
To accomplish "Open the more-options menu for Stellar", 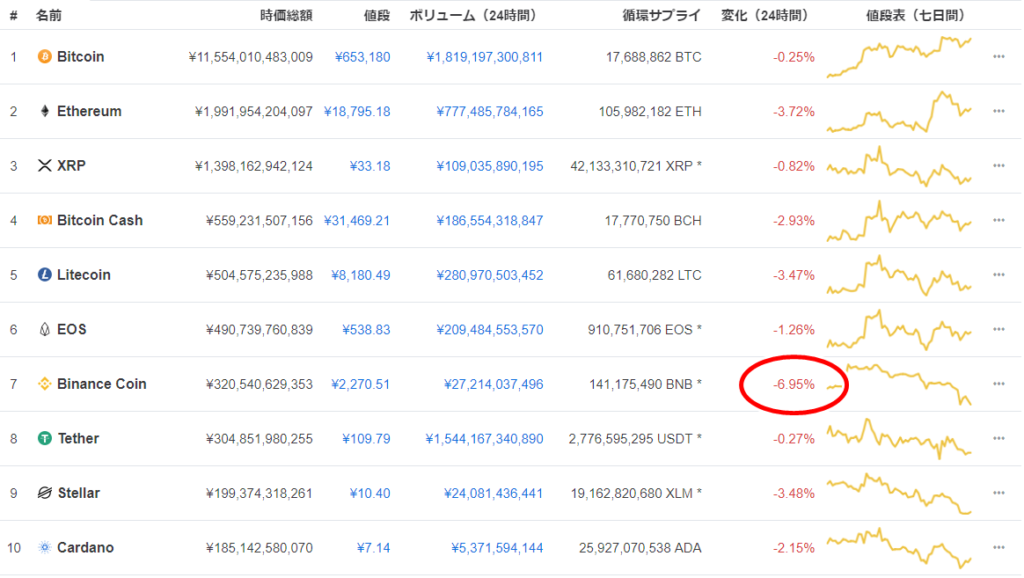I will click(x=999, y=493).
